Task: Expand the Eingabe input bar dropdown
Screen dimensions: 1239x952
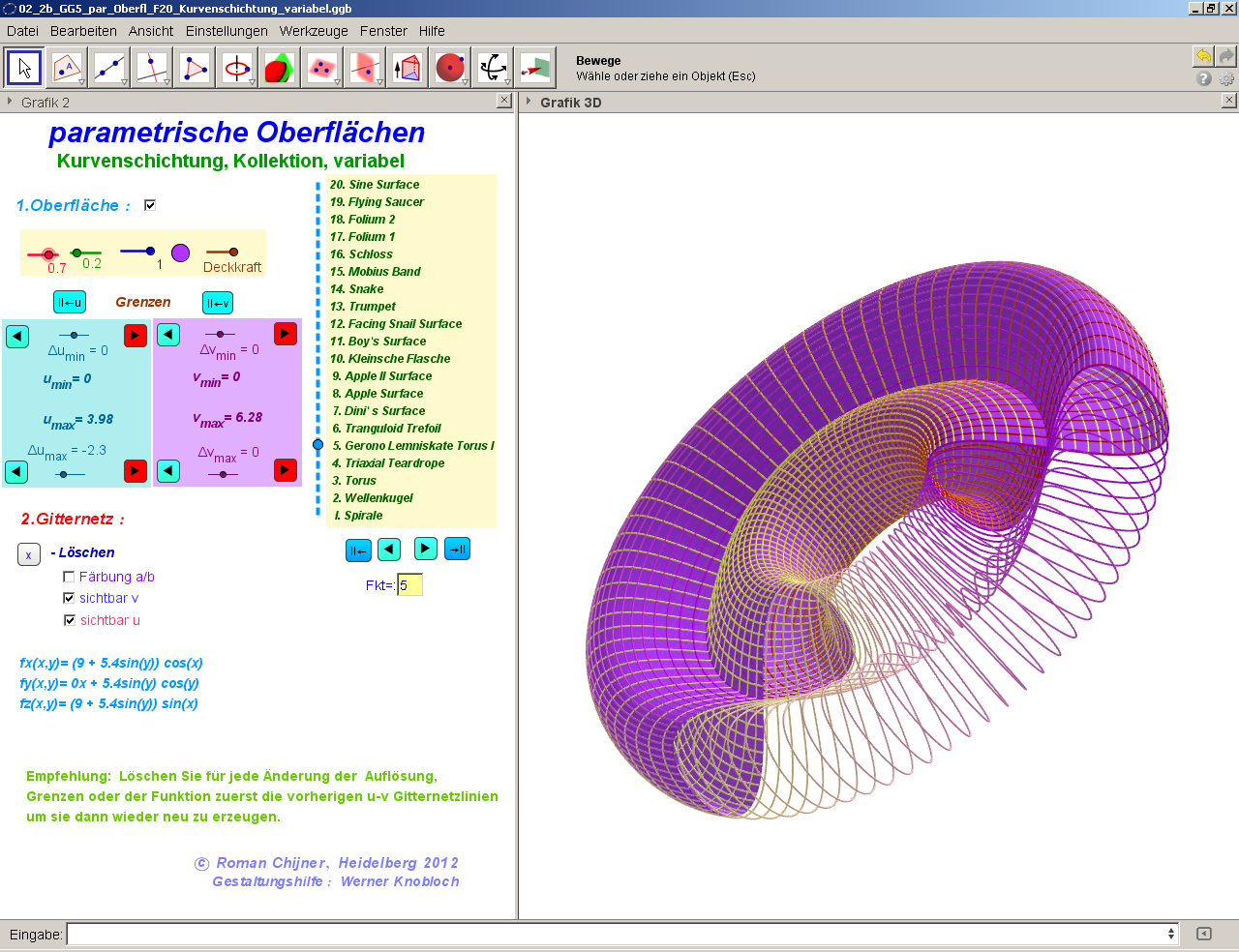Action: tap(1171, 934)
